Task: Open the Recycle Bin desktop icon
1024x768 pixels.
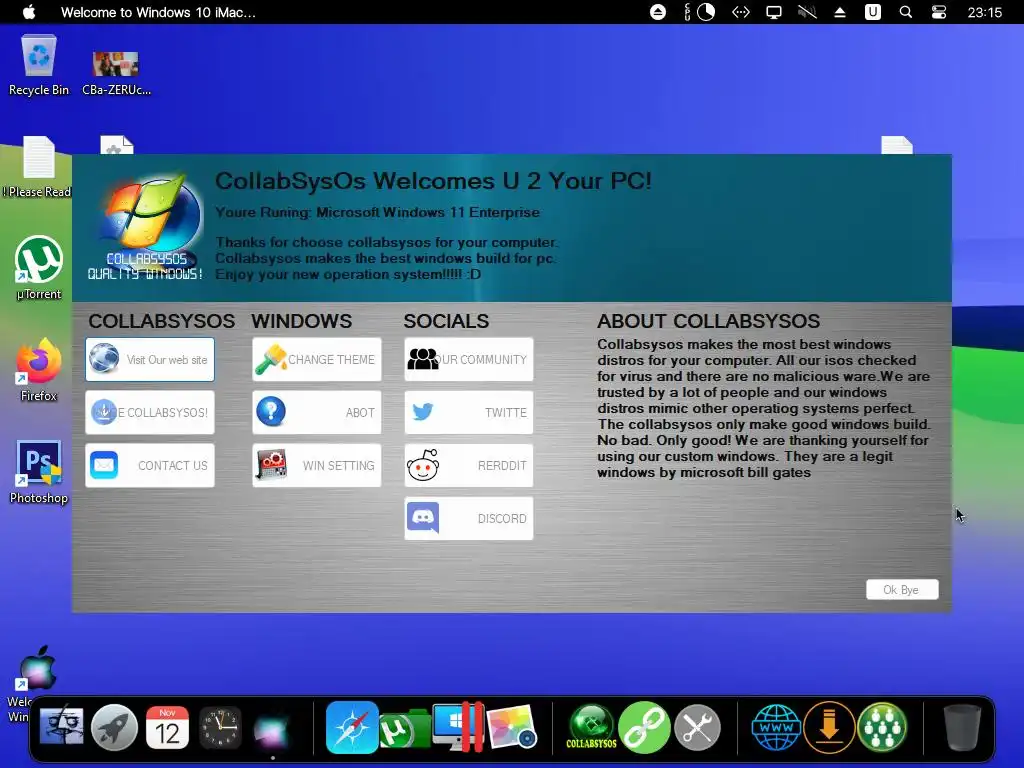Action: [39, 65]
